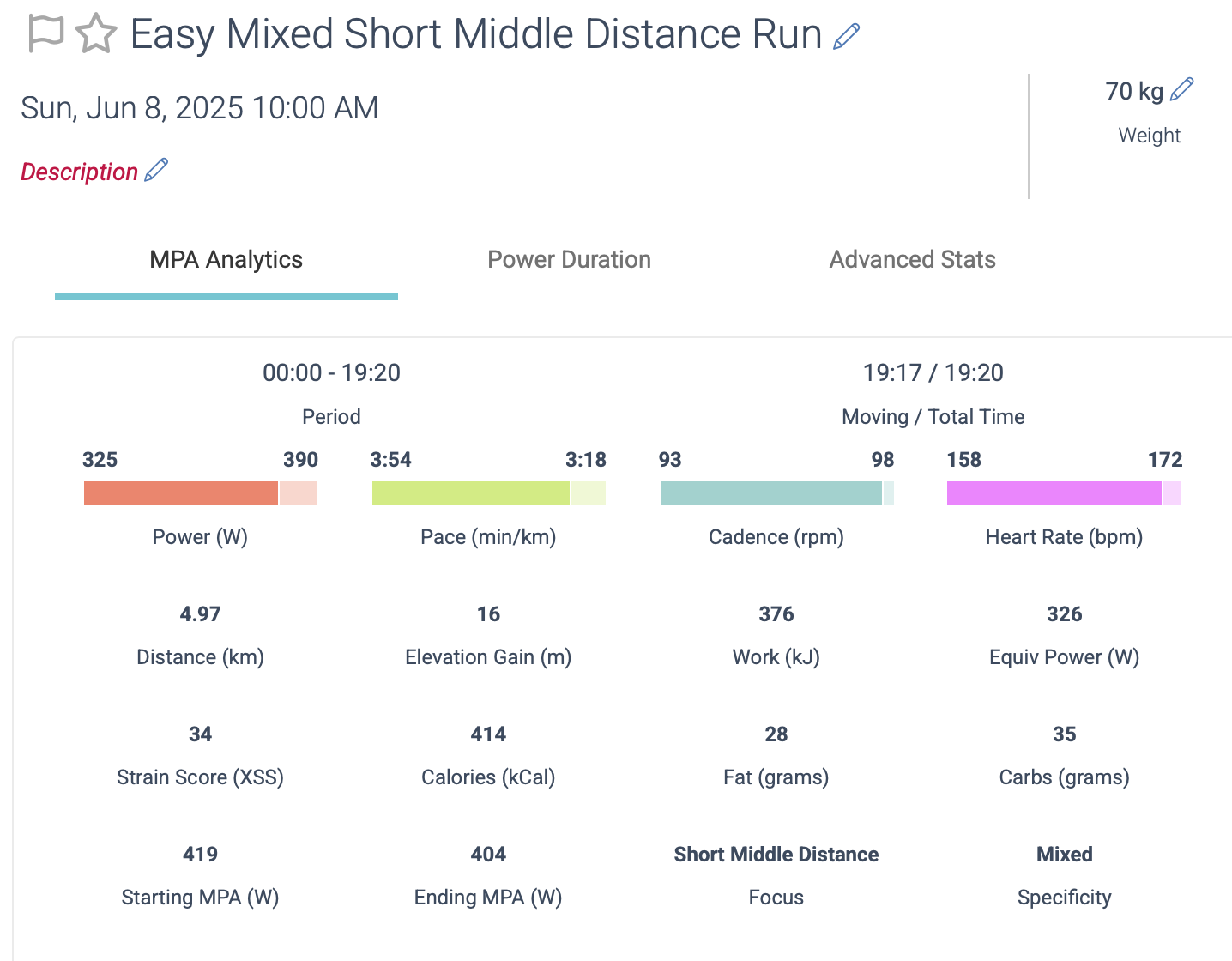Switch to the Advanced Stats tab

913,260
